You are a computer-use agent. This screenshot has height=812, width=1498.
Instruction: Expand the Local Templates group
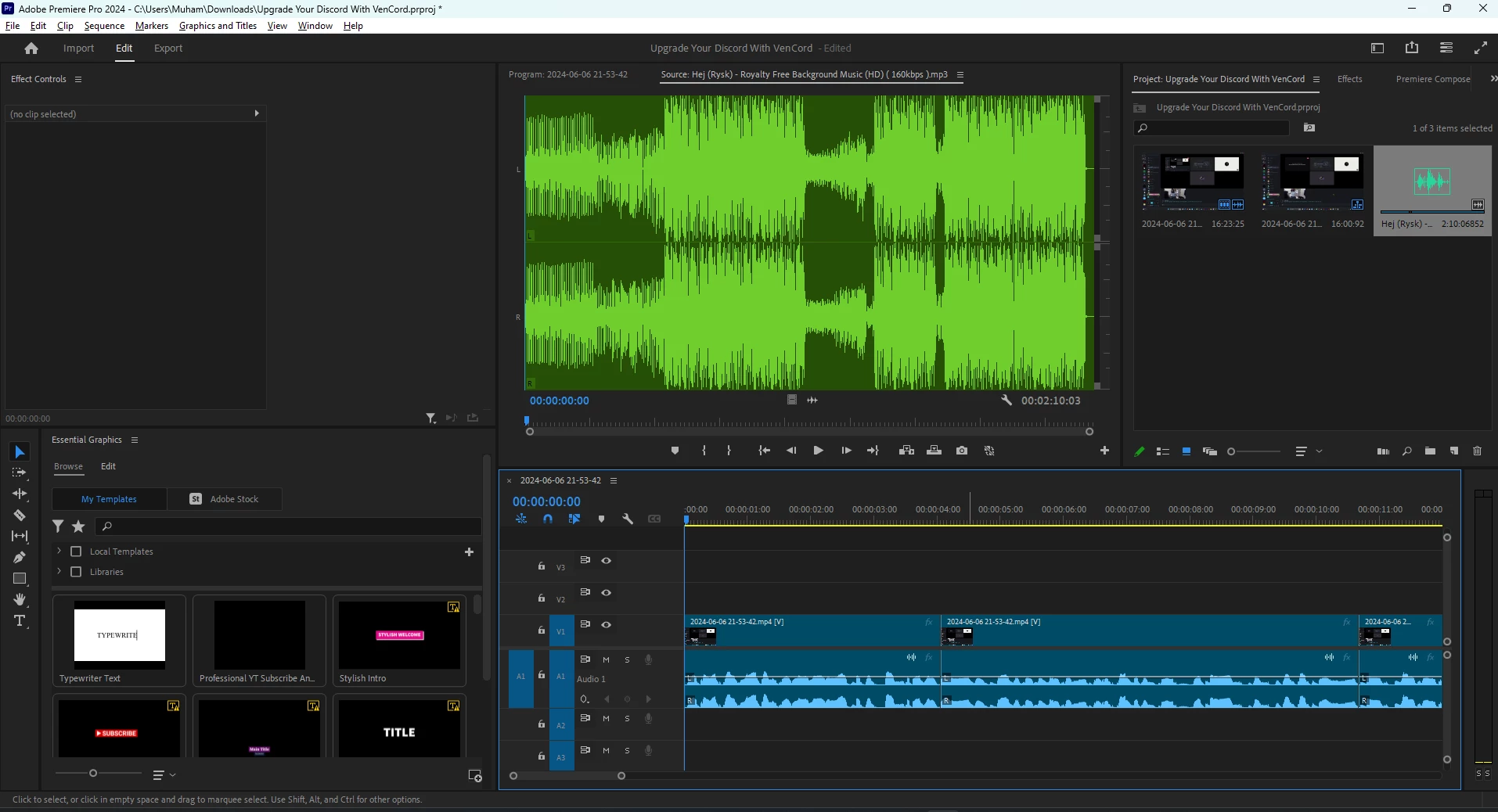[59, 552]
